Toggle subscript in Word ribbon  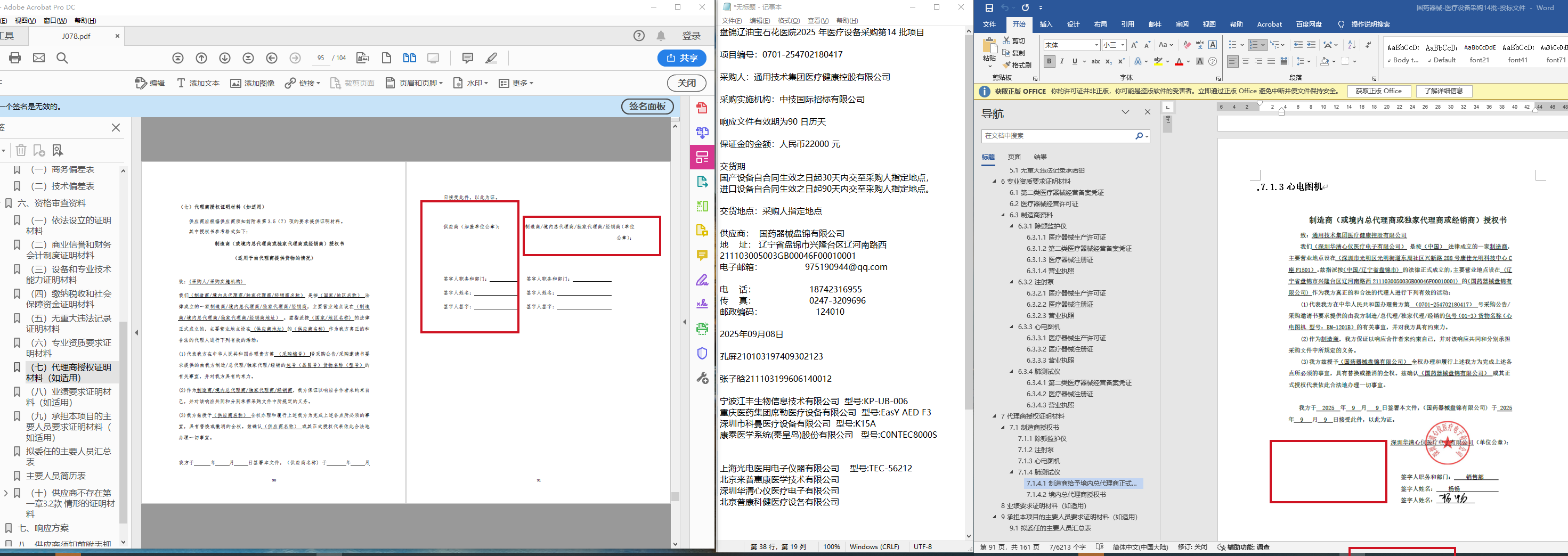point(1108,61)
